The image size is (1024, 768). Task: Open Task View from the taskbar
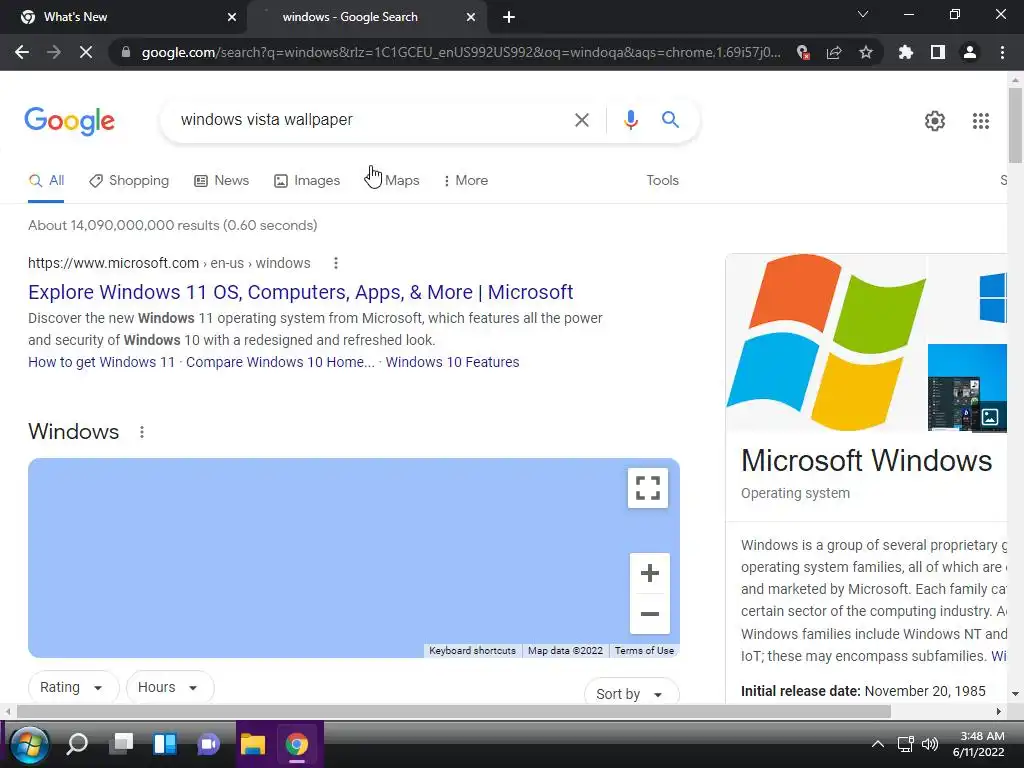[121, 743]
